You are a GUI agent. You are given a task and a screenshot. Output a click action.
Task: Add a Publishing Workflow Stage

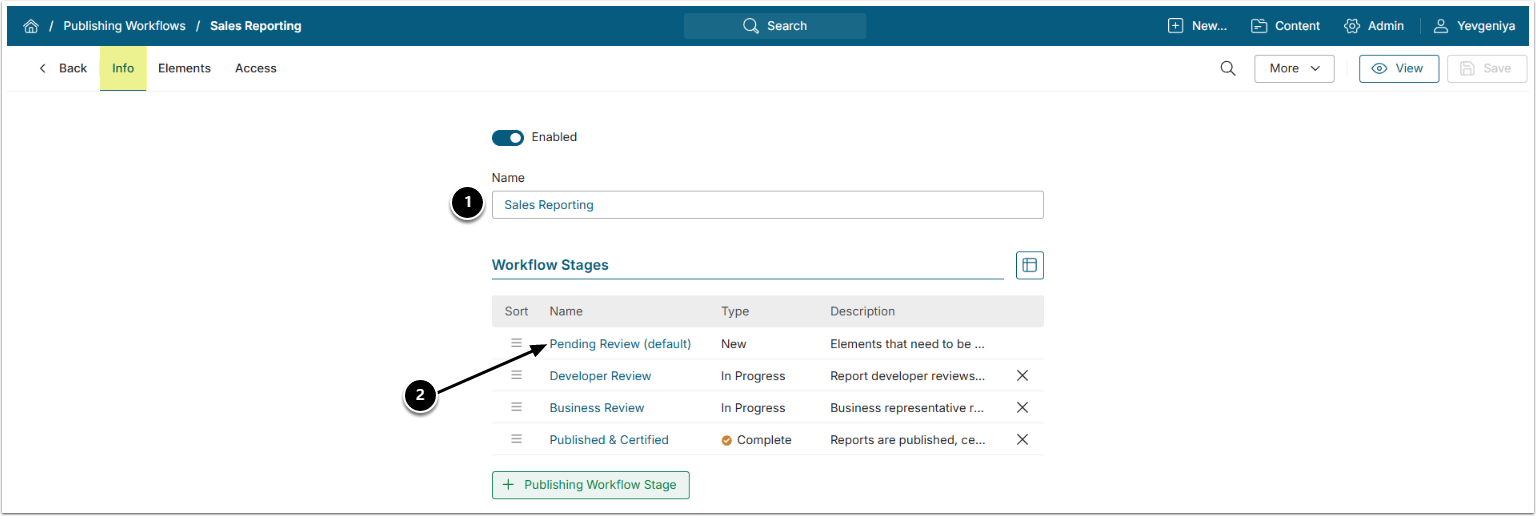point(590,485)
